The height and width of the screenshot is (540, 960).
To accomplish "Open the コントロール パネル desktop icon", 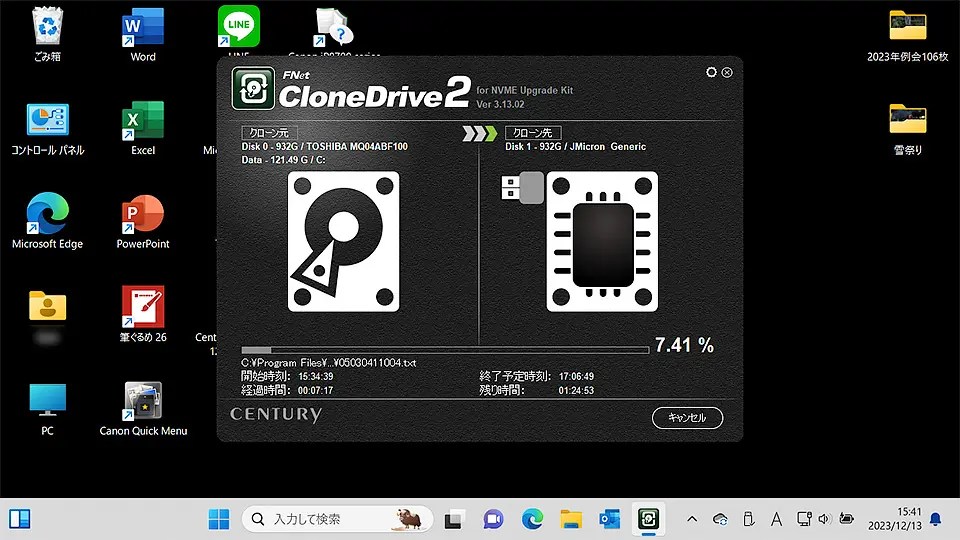I will 47,128.
